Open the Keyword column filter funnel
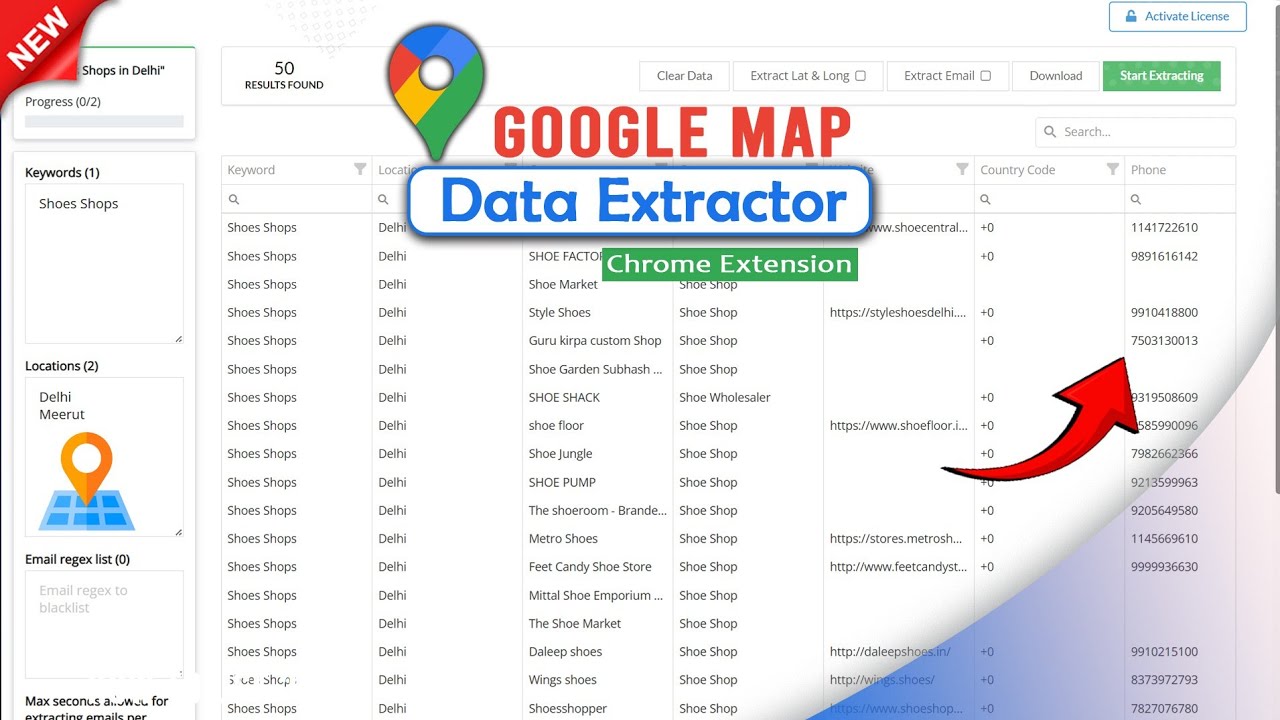 pos(360,170)
